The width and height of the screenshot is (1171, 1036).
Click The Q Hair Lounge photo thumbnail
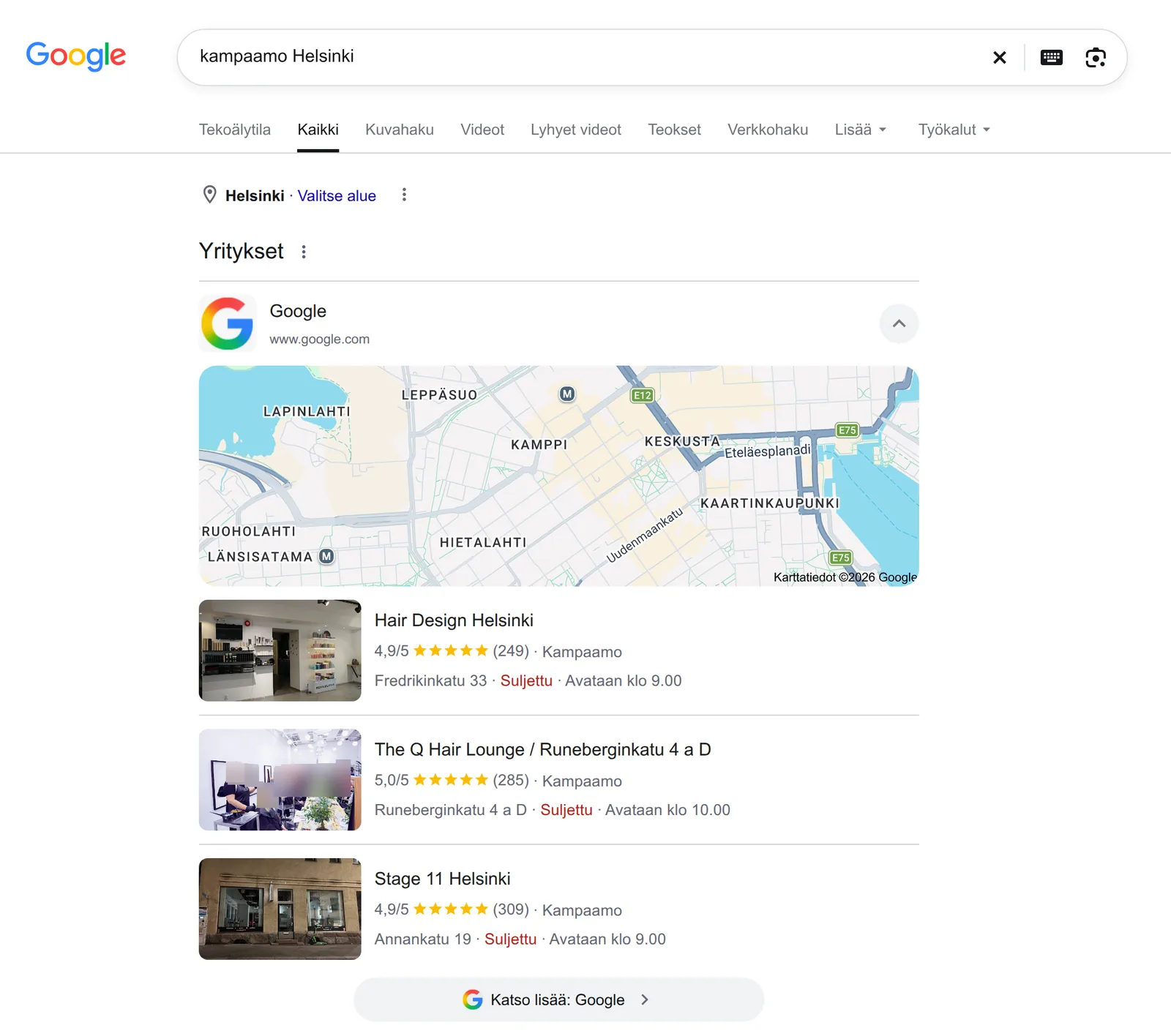coord(280,780)
